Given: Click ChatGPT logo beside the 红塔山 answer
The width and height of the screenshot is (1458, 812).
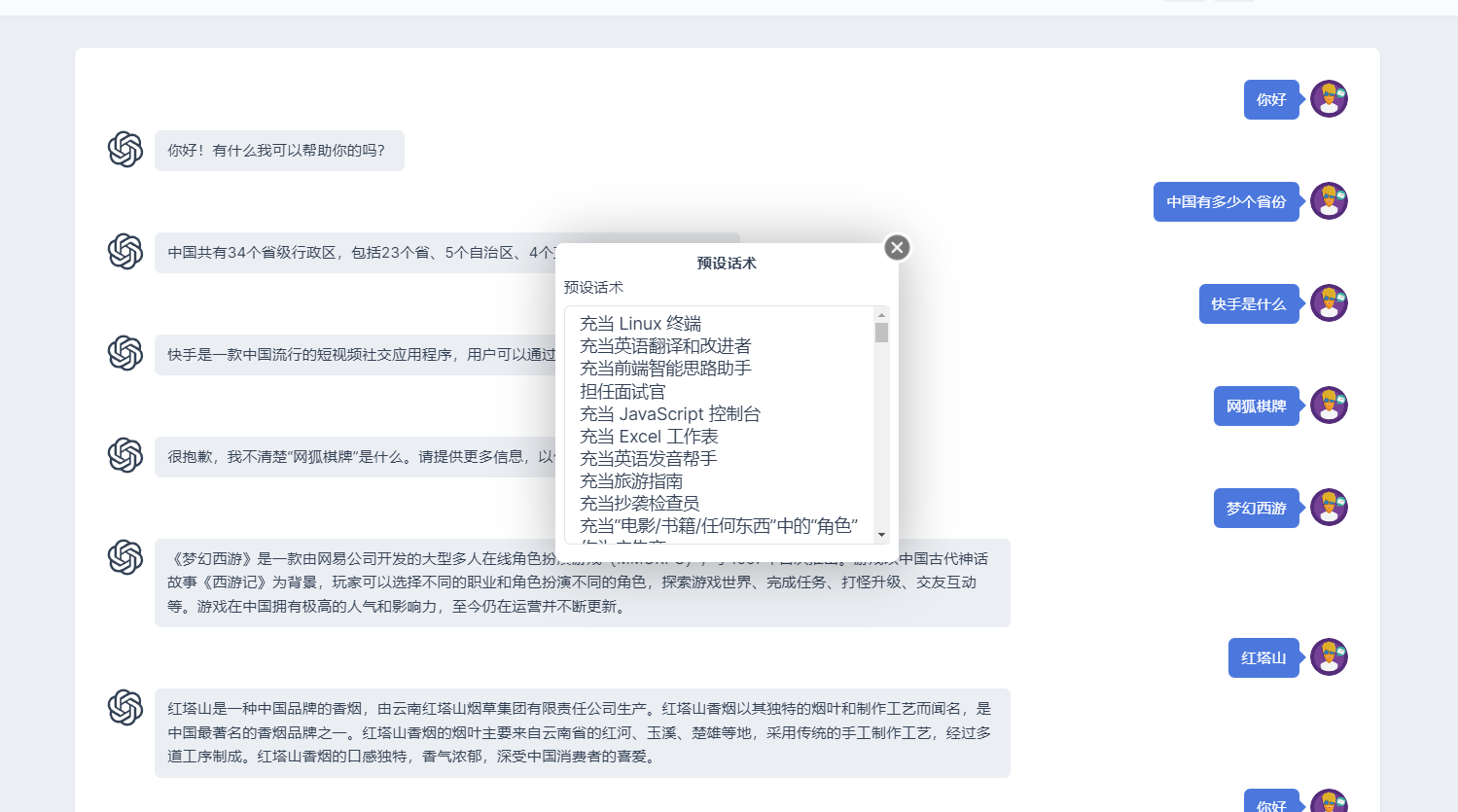Looking at the screenshot, I should tap(125, 708).
